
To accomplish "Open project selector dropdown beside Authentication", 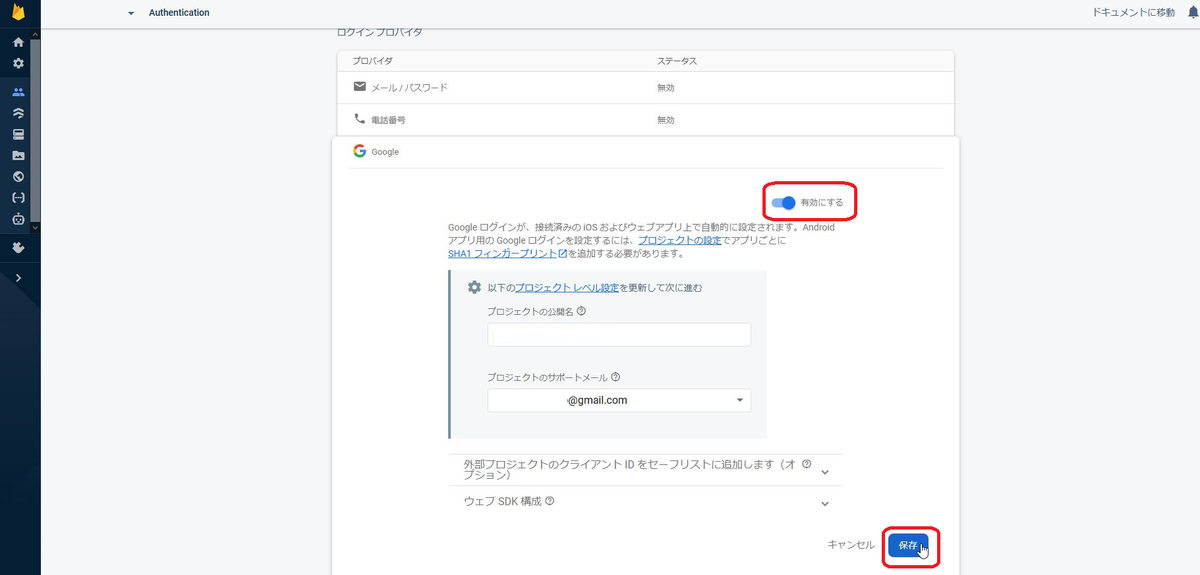I will tap(131, 13).
